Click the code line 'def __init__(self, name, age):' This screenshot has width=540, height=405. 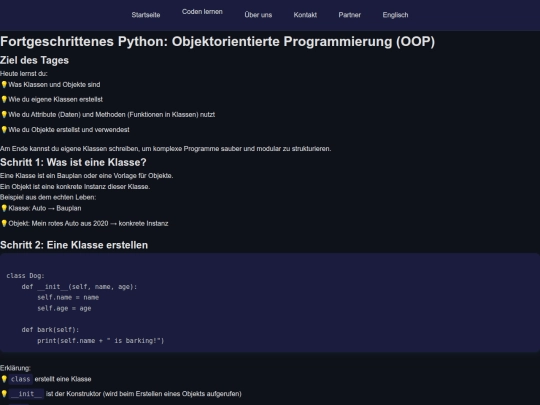click(79, 287)
